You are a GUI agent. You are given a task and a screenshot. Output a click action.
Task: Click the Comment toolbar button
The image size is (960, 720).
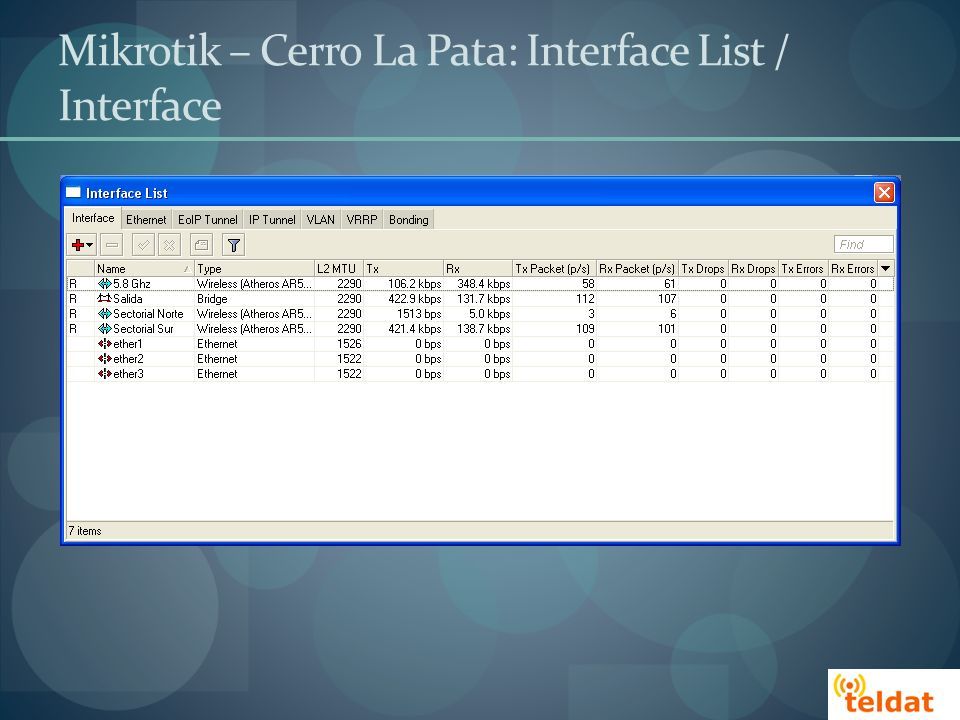tap(201, 245)
